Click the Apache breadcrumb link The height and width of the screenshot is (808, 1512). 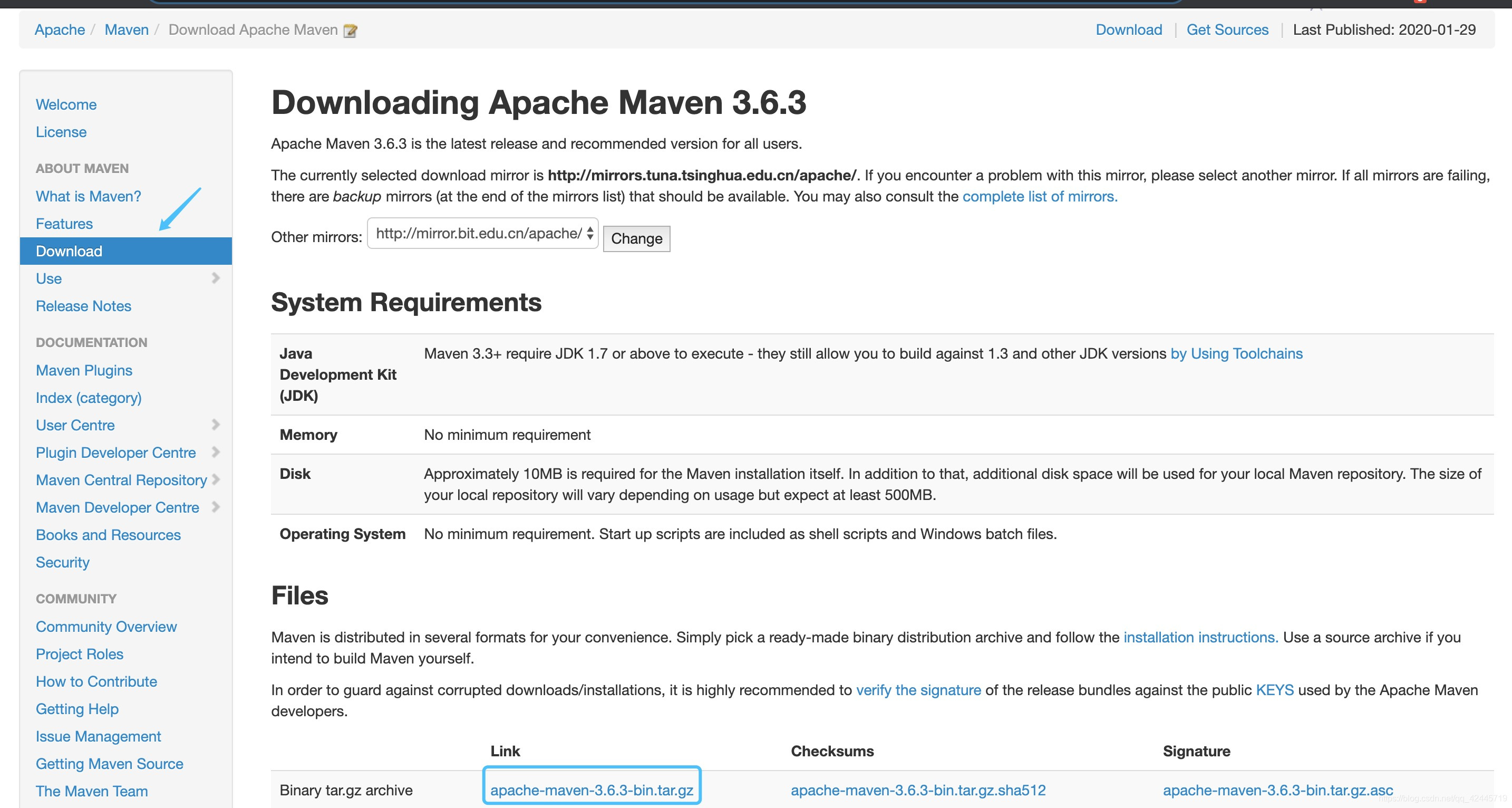tap(59, 30)
